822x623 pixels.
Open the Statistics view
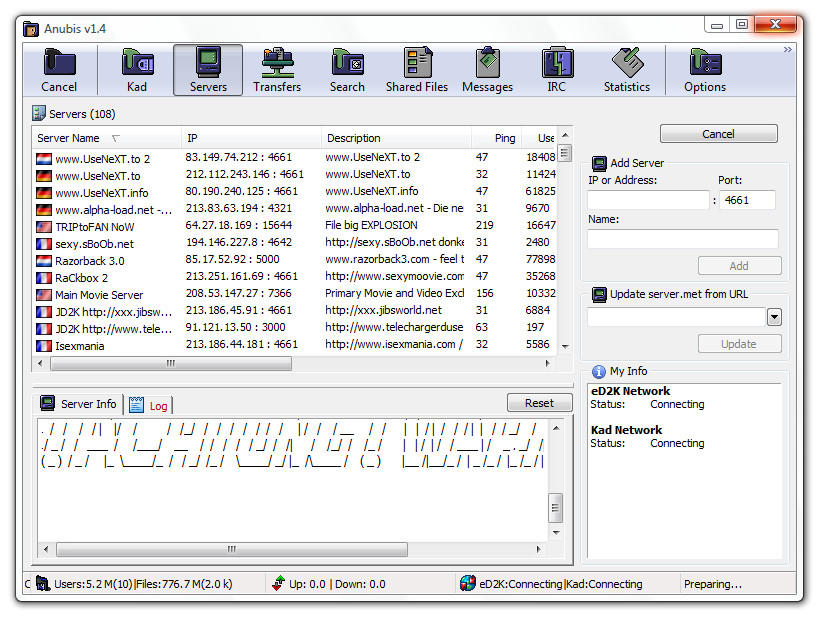point(627,70)
